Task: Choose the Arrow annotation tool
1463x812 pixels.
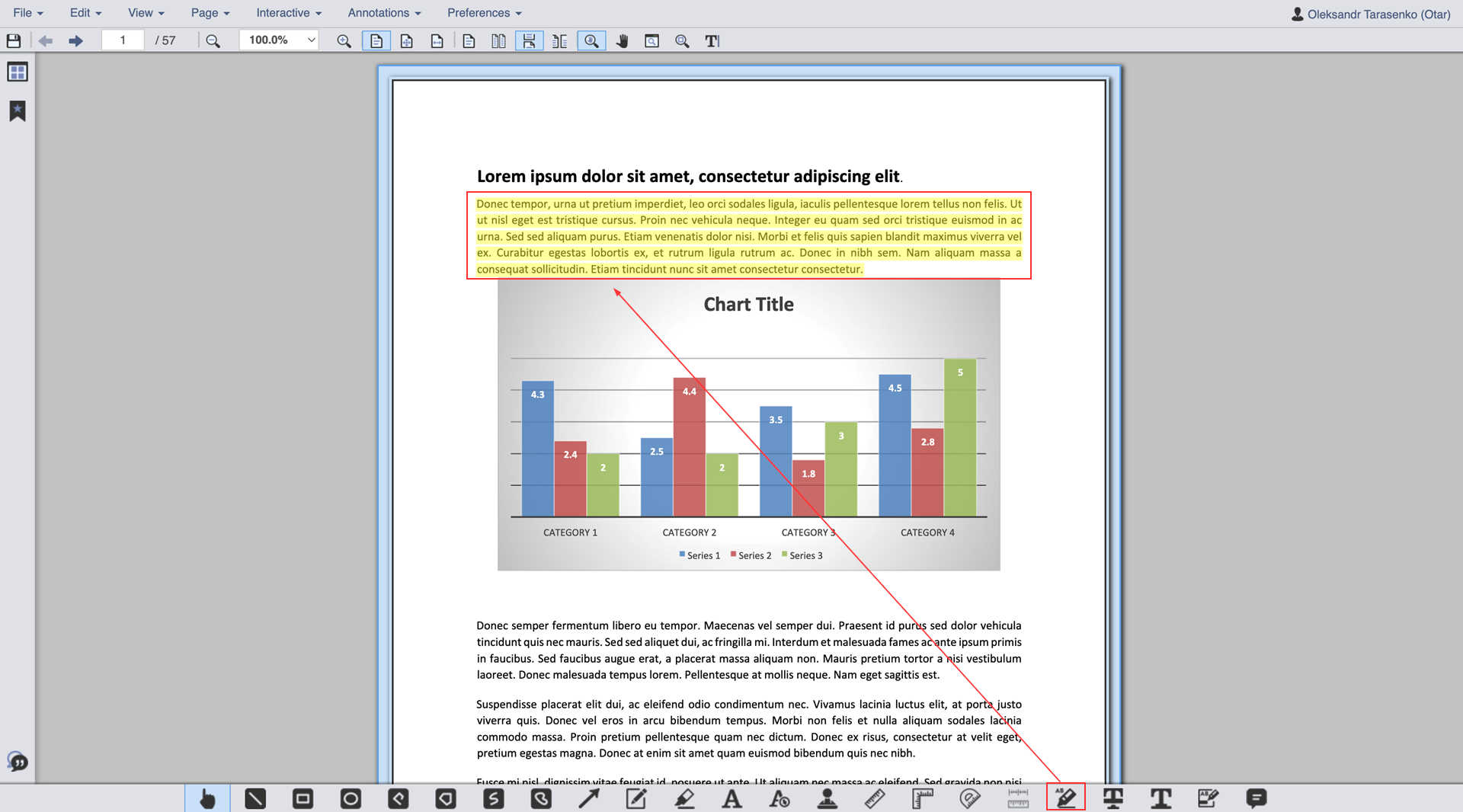Action: coord(588,798)
